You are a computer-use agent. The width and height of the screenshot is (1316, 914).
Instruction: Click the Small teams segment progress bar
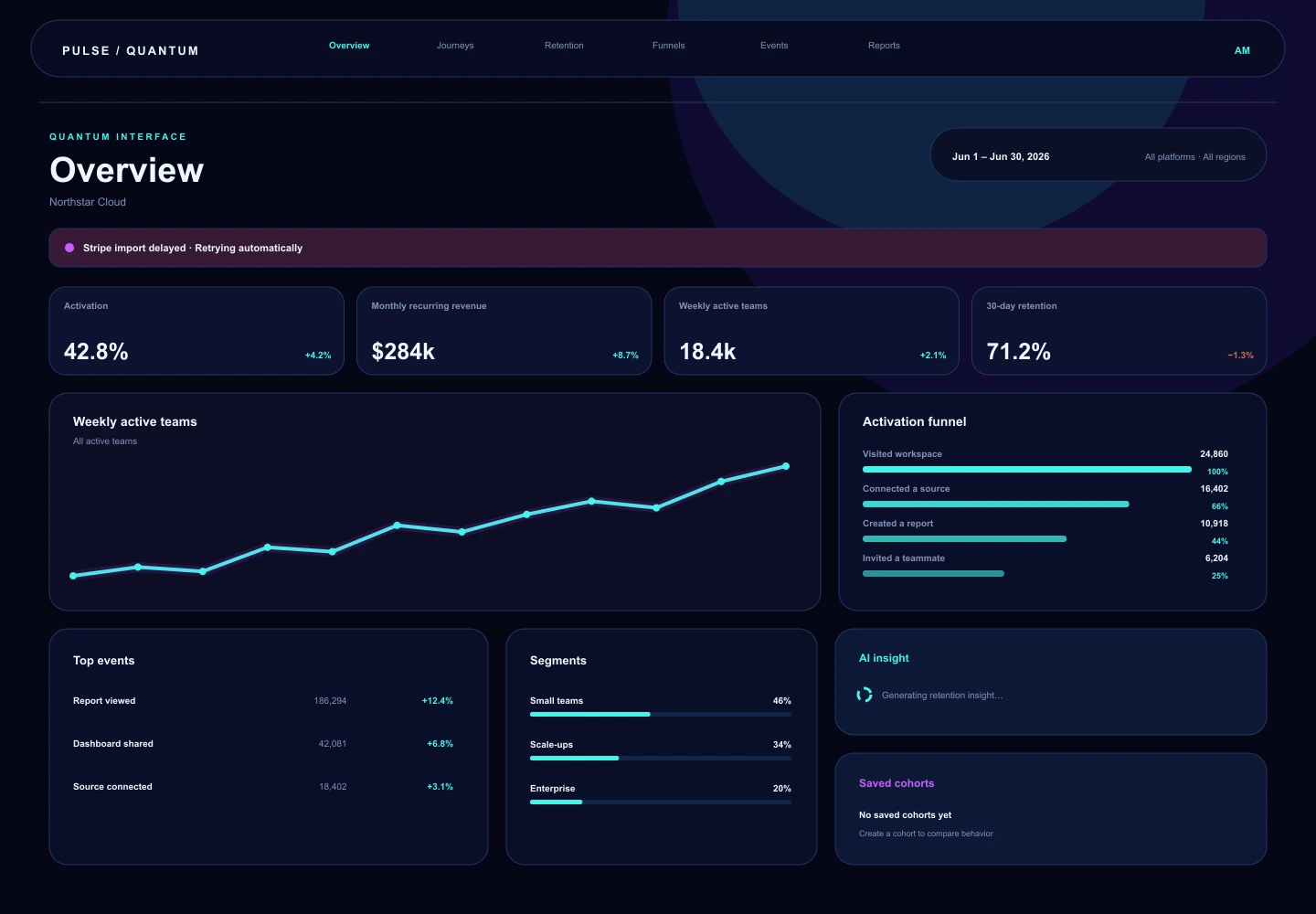point(661,714)
